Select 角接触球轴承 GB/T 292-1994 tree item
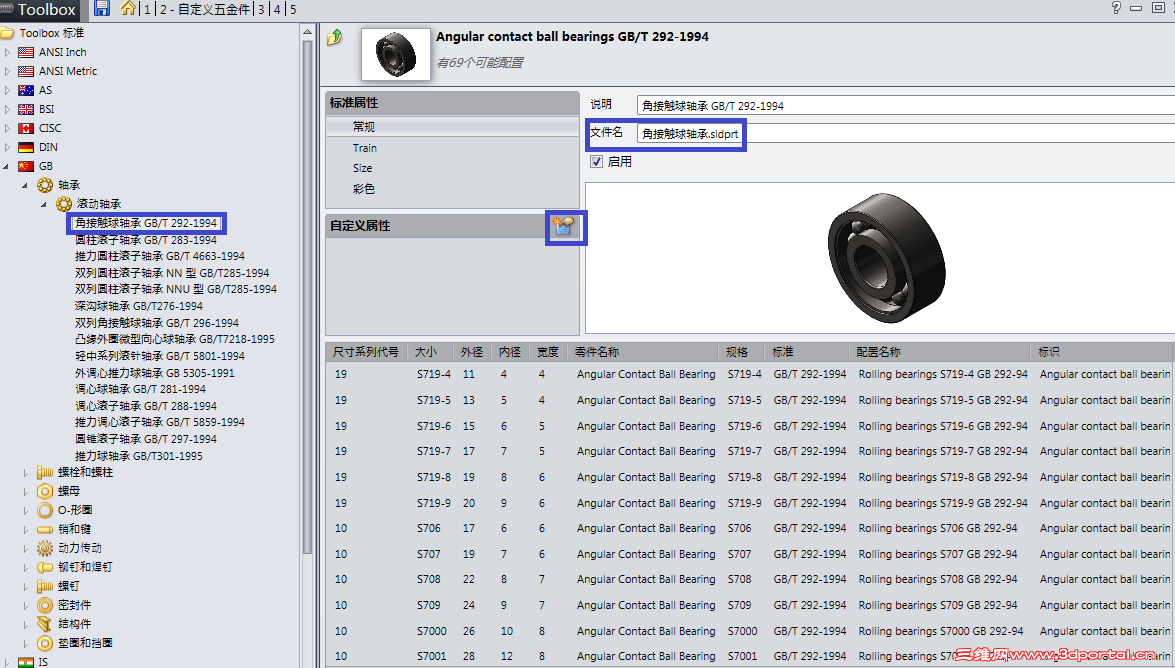Screen dimensions: 1175x668 [x=145, y=223]
